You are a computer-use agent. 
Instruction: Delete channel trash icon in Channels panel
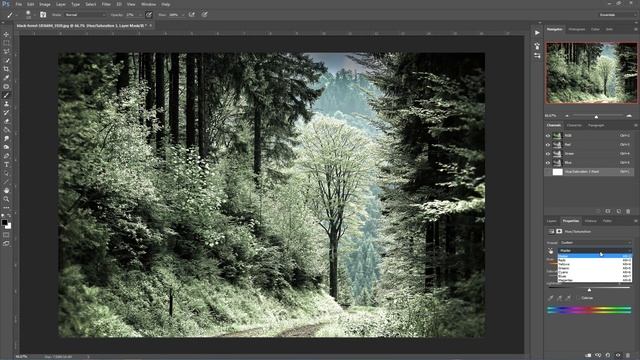coord(628,211)
